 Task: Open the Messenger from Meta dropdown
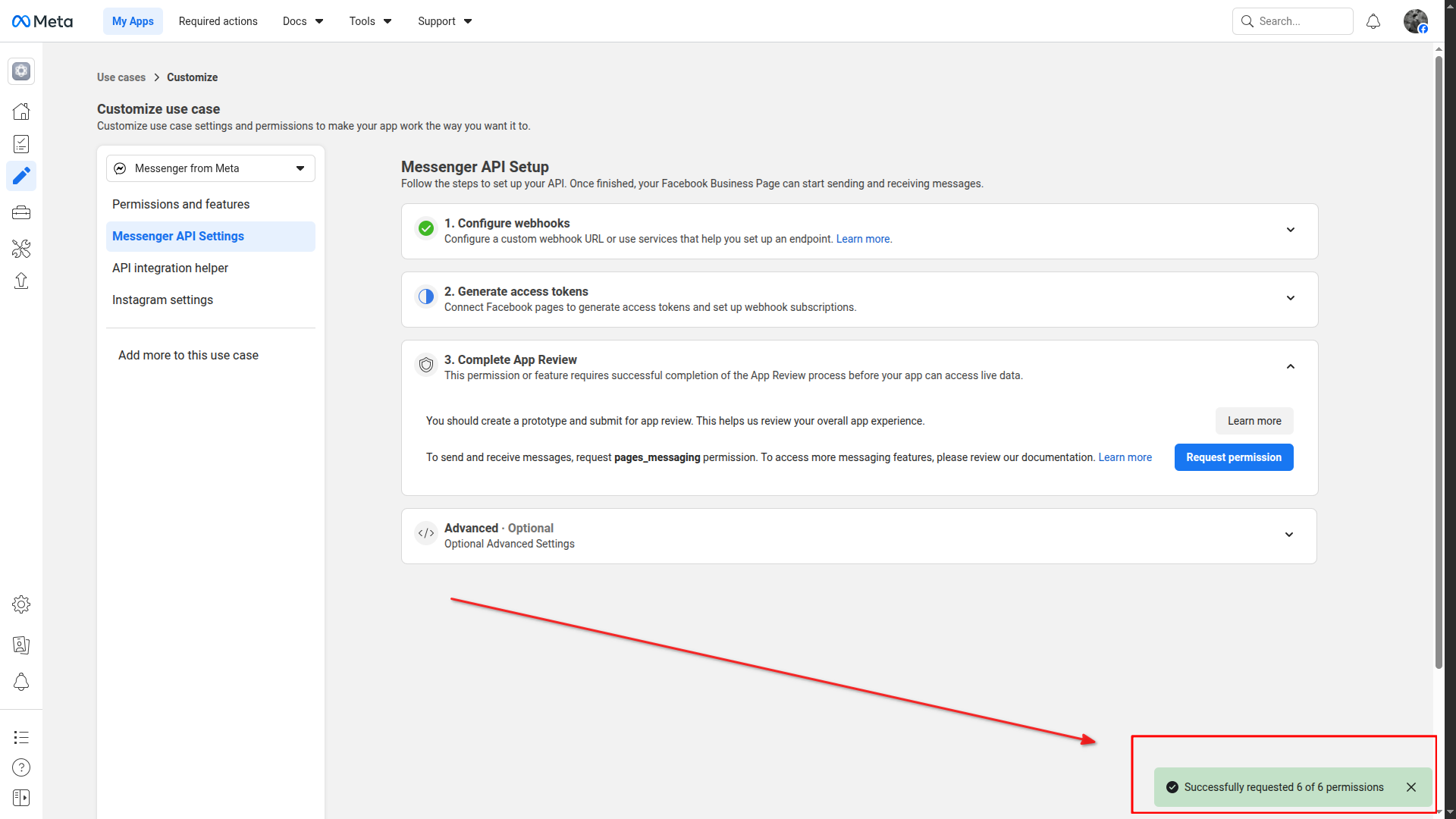(x=211, y=168)
